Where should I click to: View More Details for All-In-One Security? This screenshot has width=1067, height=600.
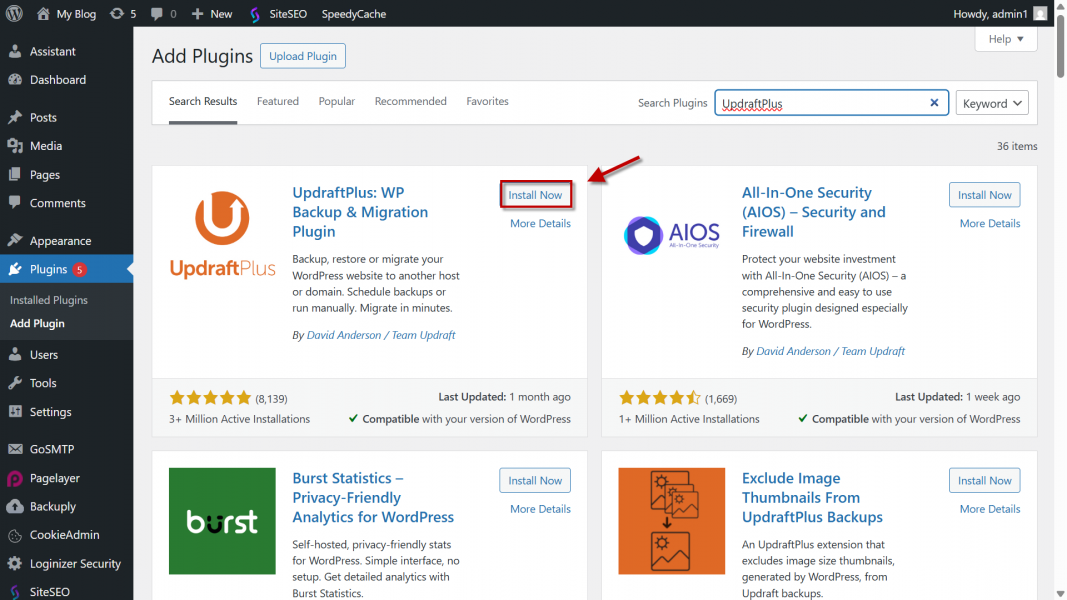tap(989, 224)
